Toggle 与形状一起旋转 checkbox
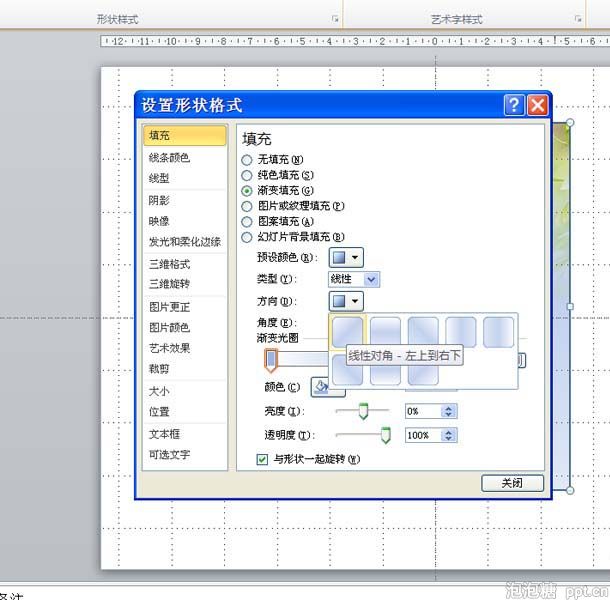This screenshot has height=600, width=610. click(262, 459)
